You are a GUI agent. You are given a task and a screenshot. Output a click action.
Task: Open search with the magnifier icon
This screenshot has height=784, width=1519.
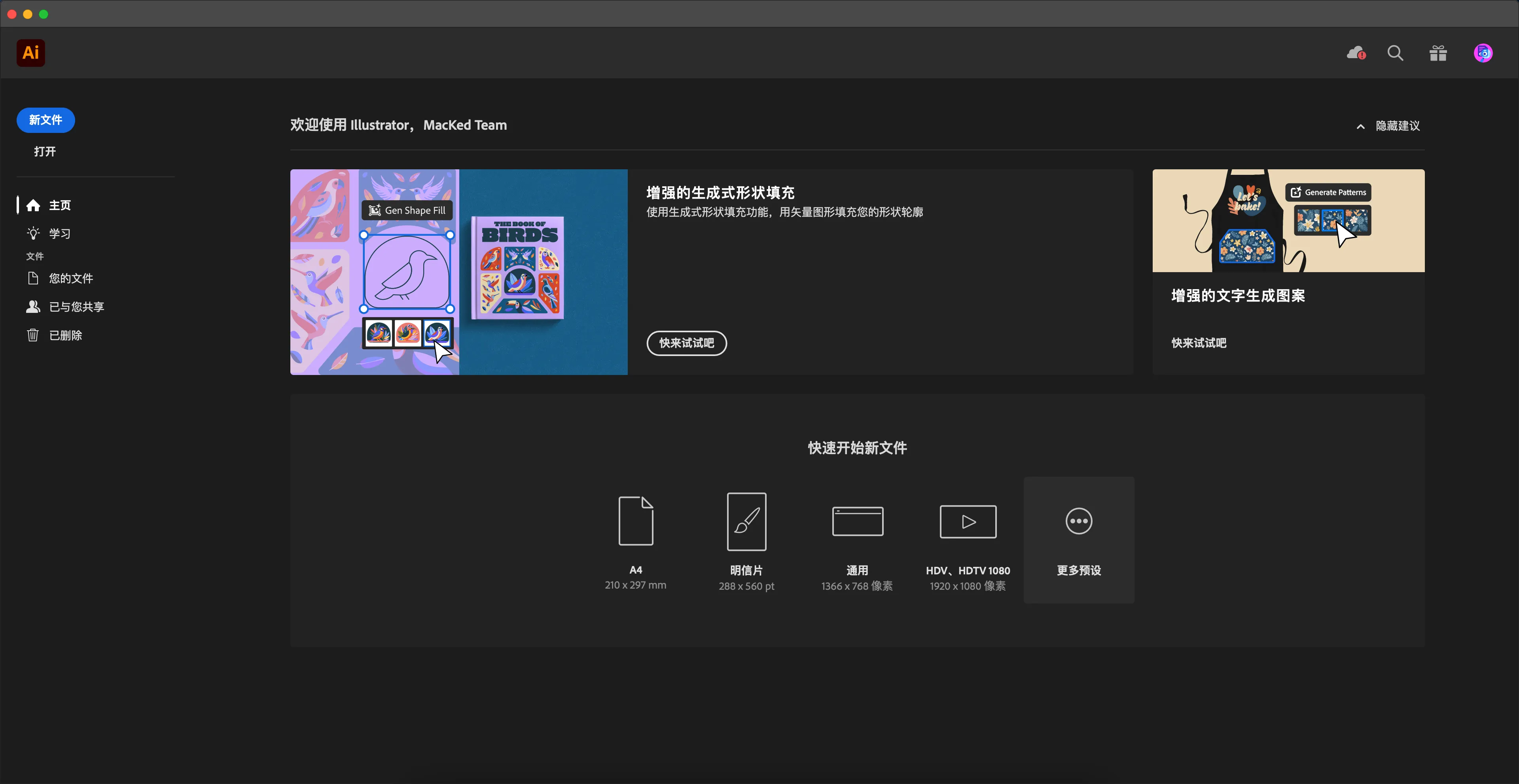(1395, 53)
